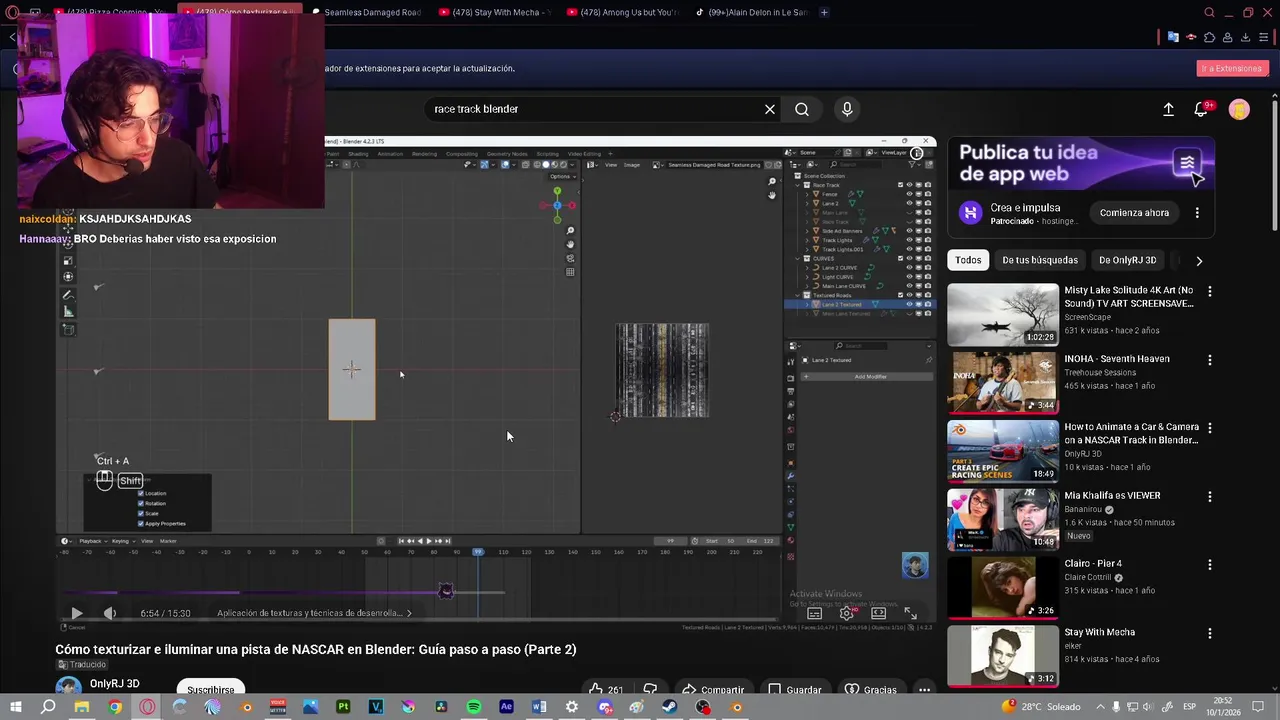Viewport: 1280px width, 720px height.
Task: Open INOHA - Seventh Heaven video title
Action: point(1116,359)
